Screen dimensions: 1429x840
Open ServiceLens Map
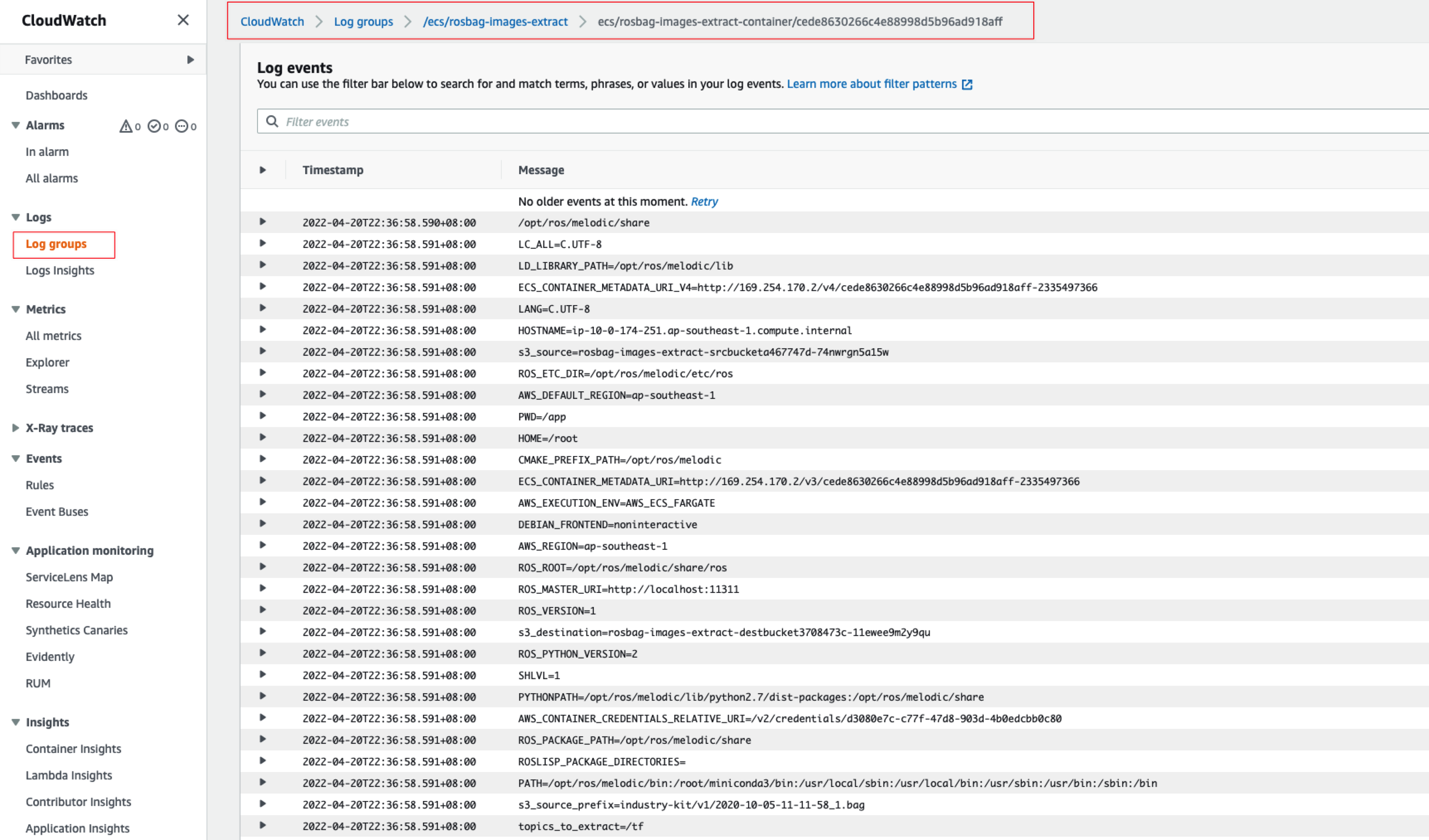pyautogui.click(x=69, y=577)
